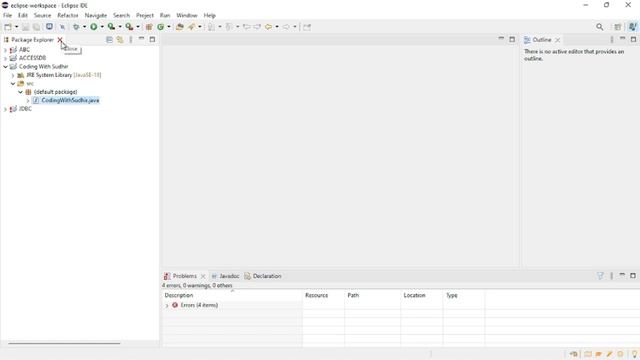The height and width of the screenshot is (360, 640).
Task: Expand the CodingWithSudhir.java node
Action: pyautogui.click(x=28, y=100)
